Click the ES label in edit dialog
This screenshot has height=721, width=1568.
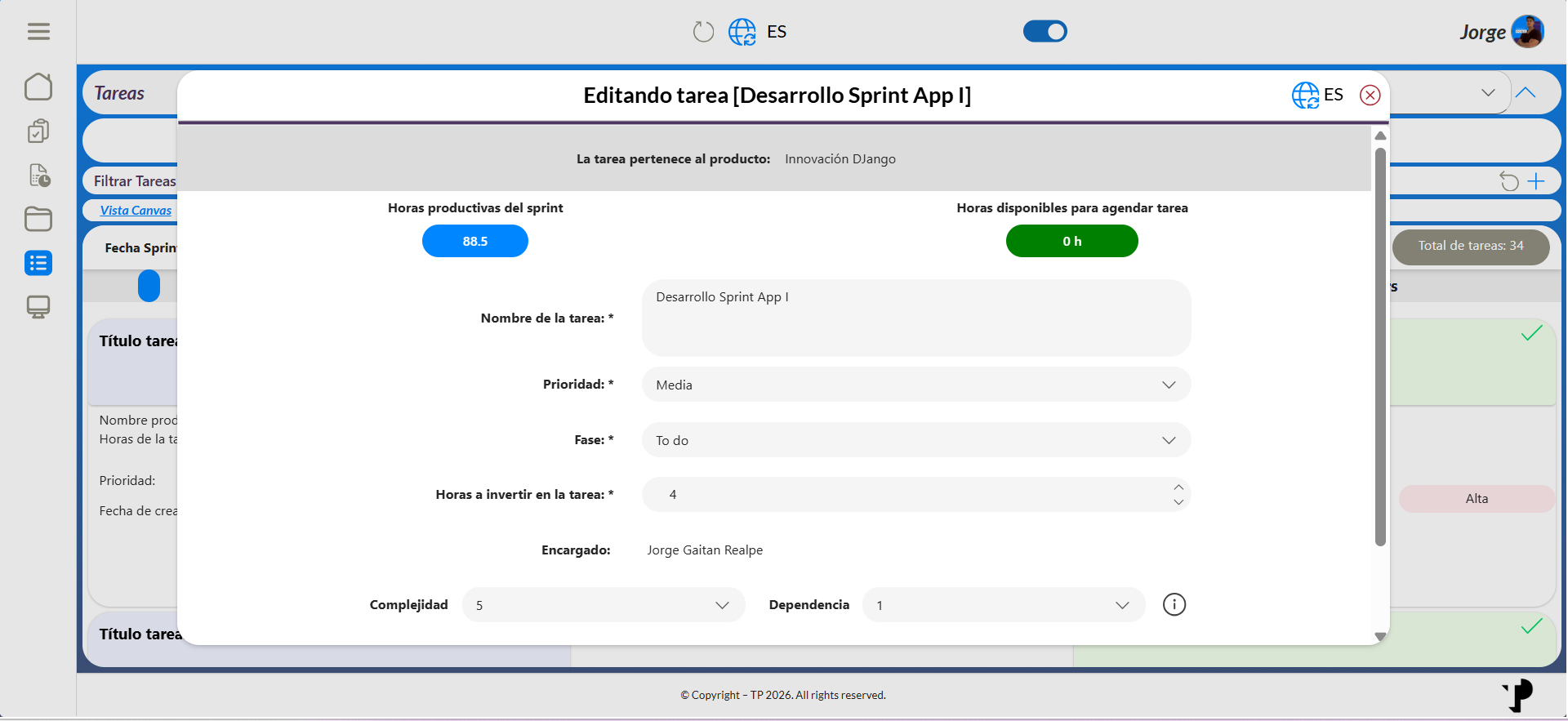pyautogui.click(x=1334, y=95)
